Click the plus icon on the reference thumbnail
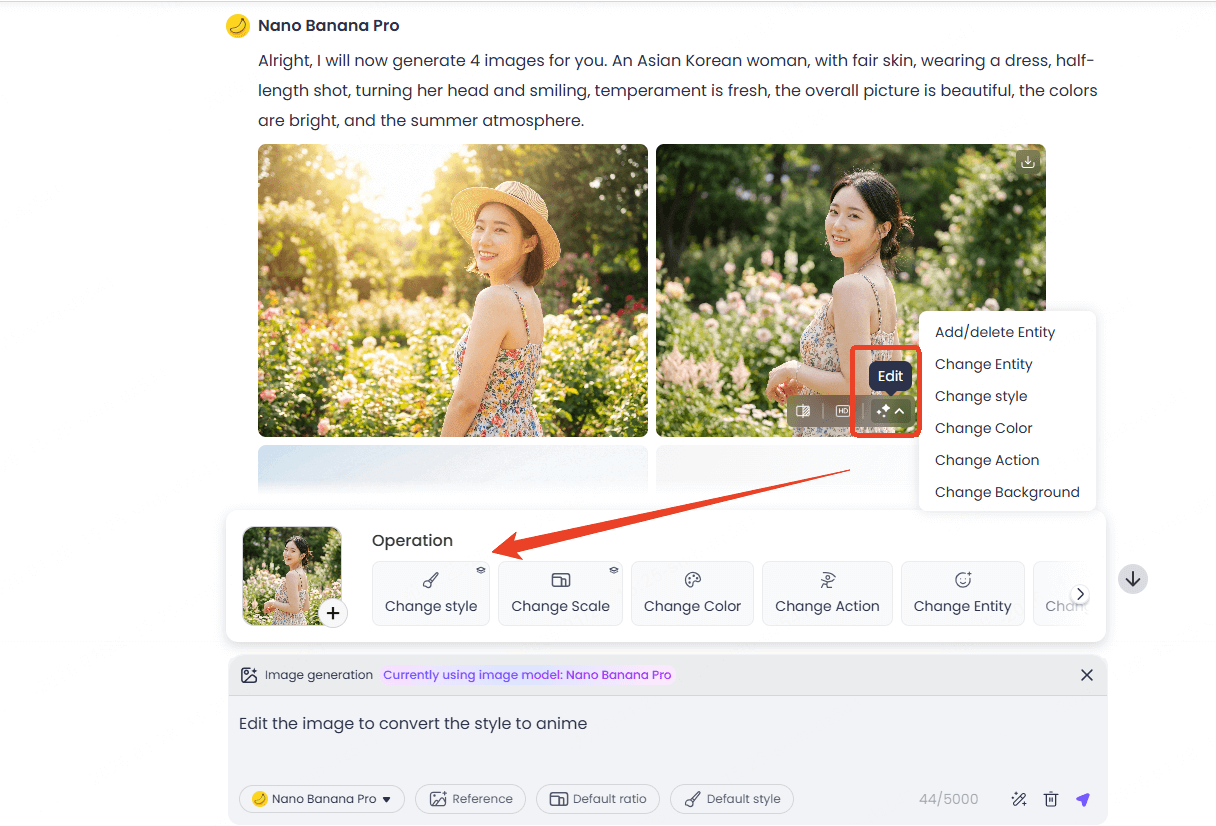Viewport: 1216px width, 826px height. (x=333, y=613)
